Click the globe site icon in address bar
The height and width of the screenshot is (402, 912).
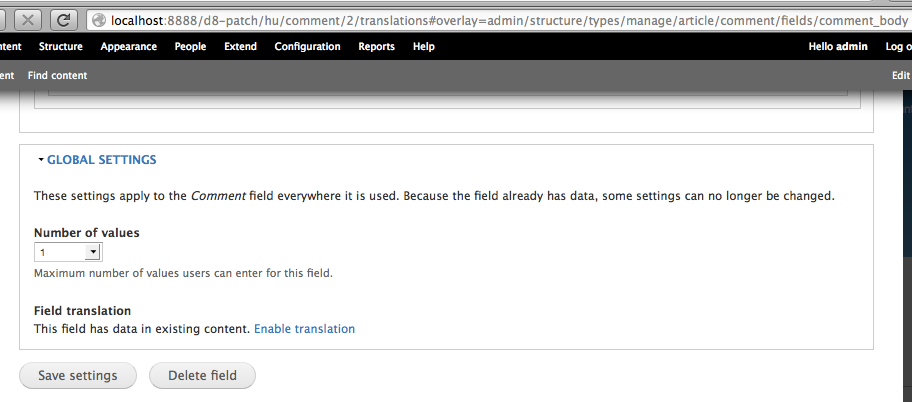(x=99, y=20)
